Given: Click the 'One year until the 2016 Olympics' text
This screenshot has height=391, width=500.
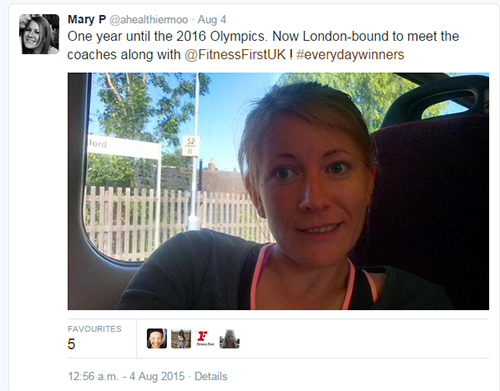Looking at the screenshot, I should click(167, 36).
